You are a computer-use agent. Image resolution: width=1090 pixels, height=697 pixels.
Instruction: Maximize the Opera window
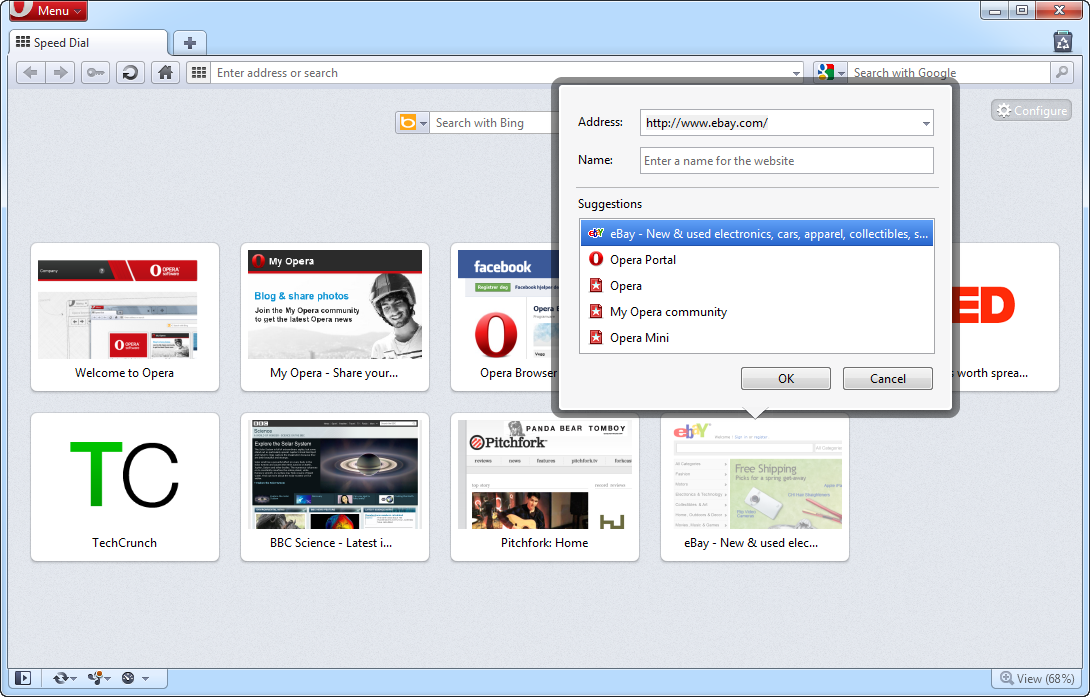[x=1023, y=10]
